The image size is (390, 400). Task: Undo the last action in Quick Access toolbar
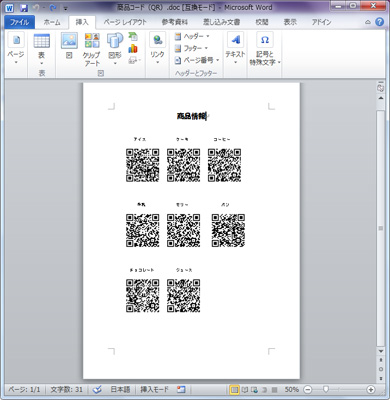(36, 7)
